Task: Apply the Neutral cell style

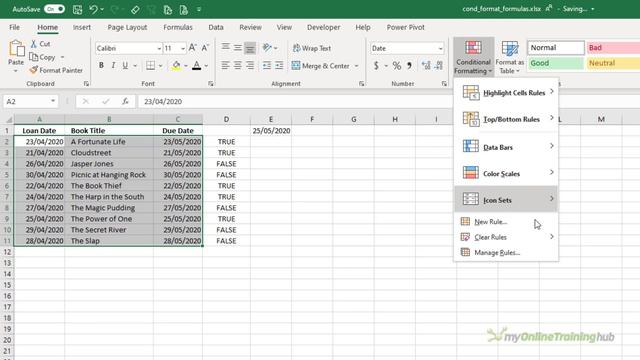Action: click(x=613, y=63)
